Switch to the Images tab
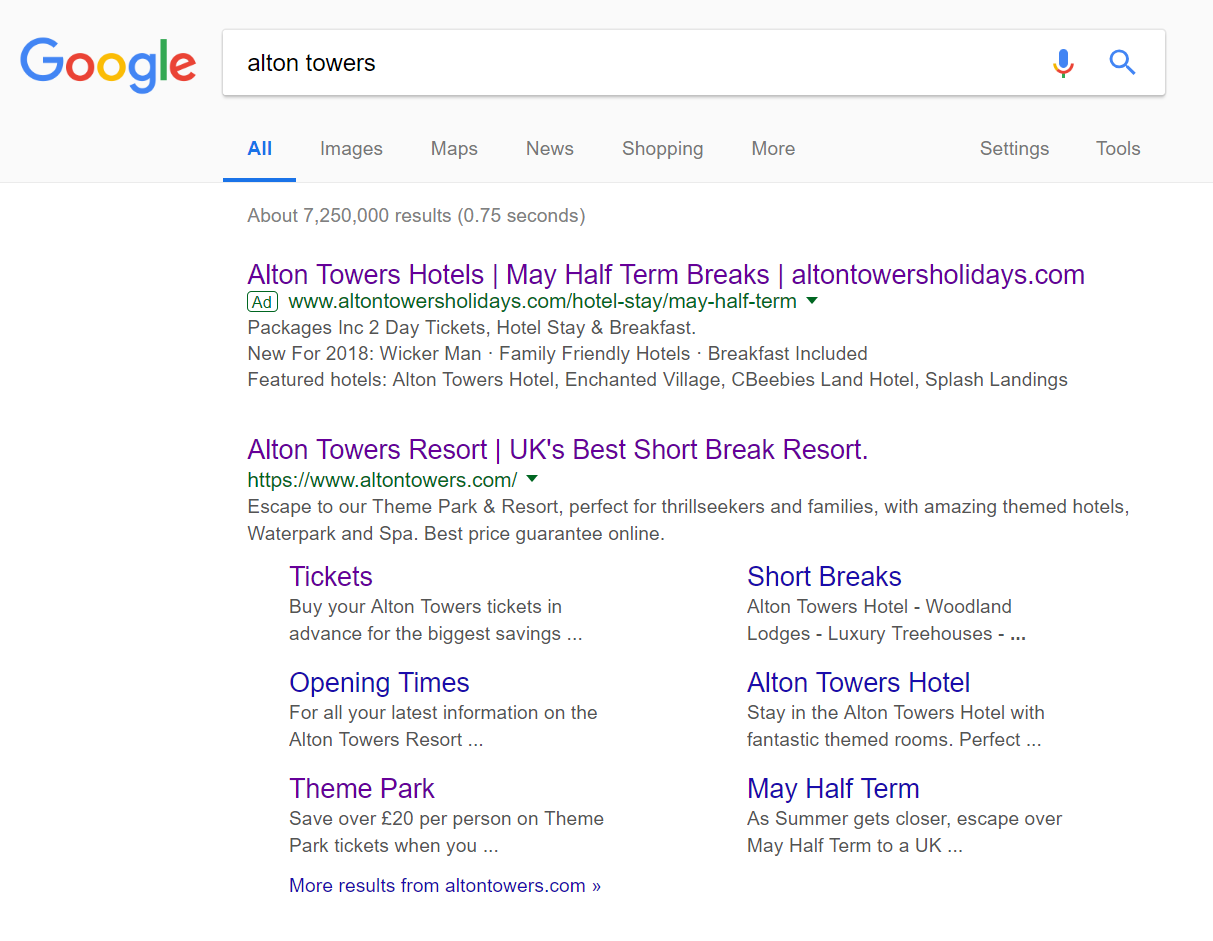The image size is (1213, 941). (x=351, y=149)
